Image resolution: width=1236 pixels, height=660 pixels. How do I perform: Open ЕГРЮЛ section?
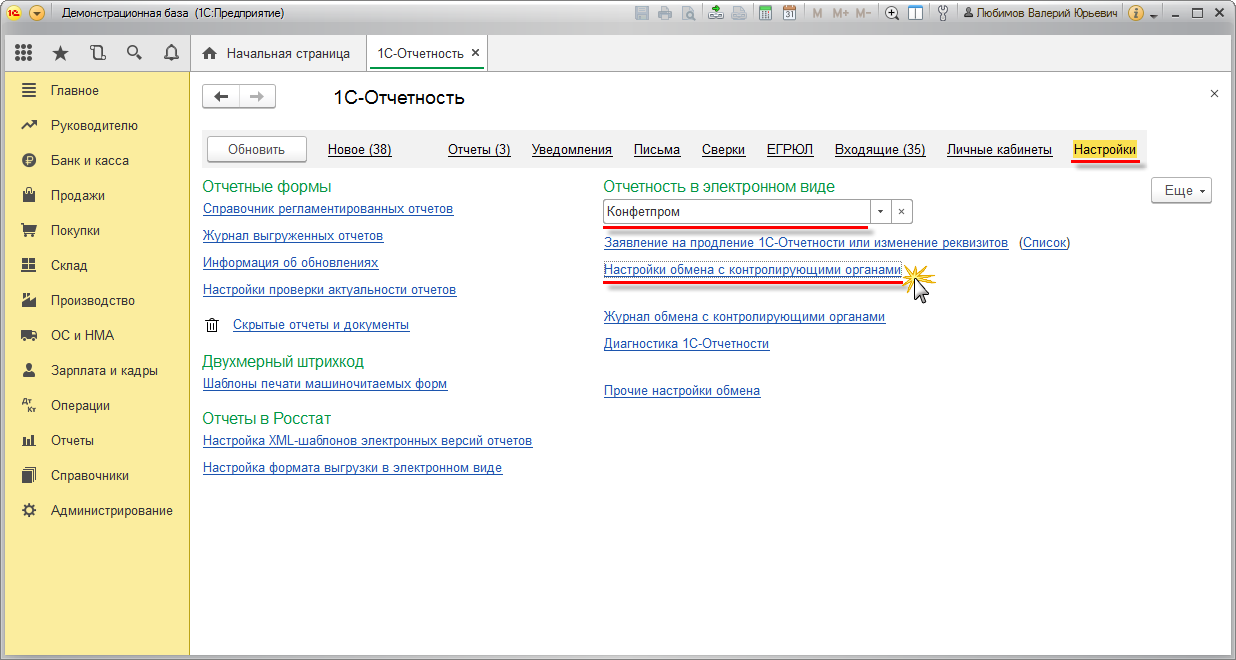[x=790, y=149]
